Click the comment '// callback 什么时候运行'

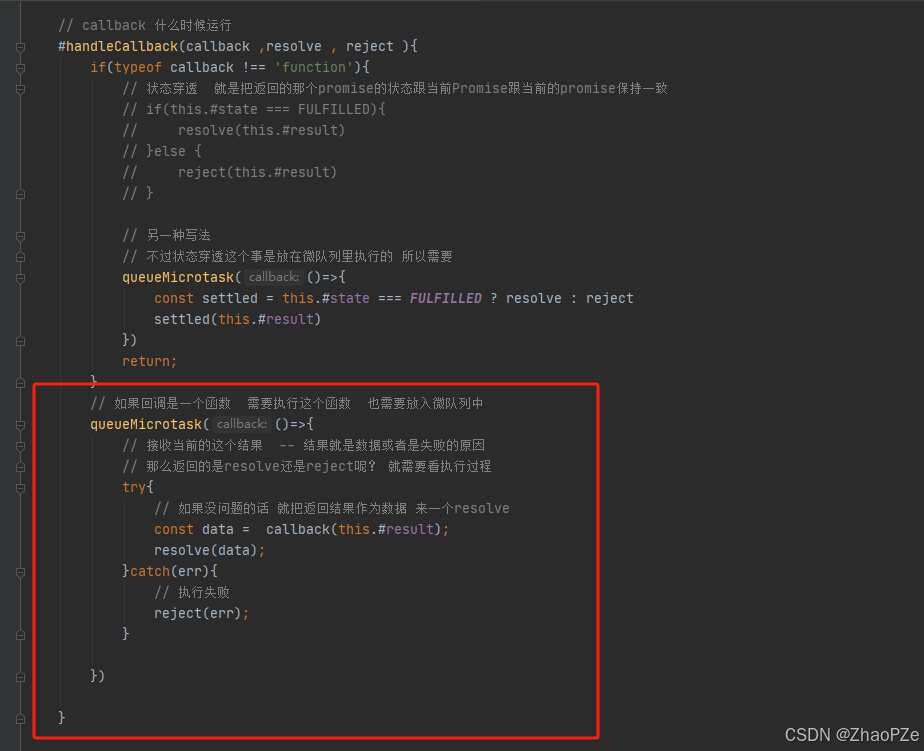click(x=145, y=25)
